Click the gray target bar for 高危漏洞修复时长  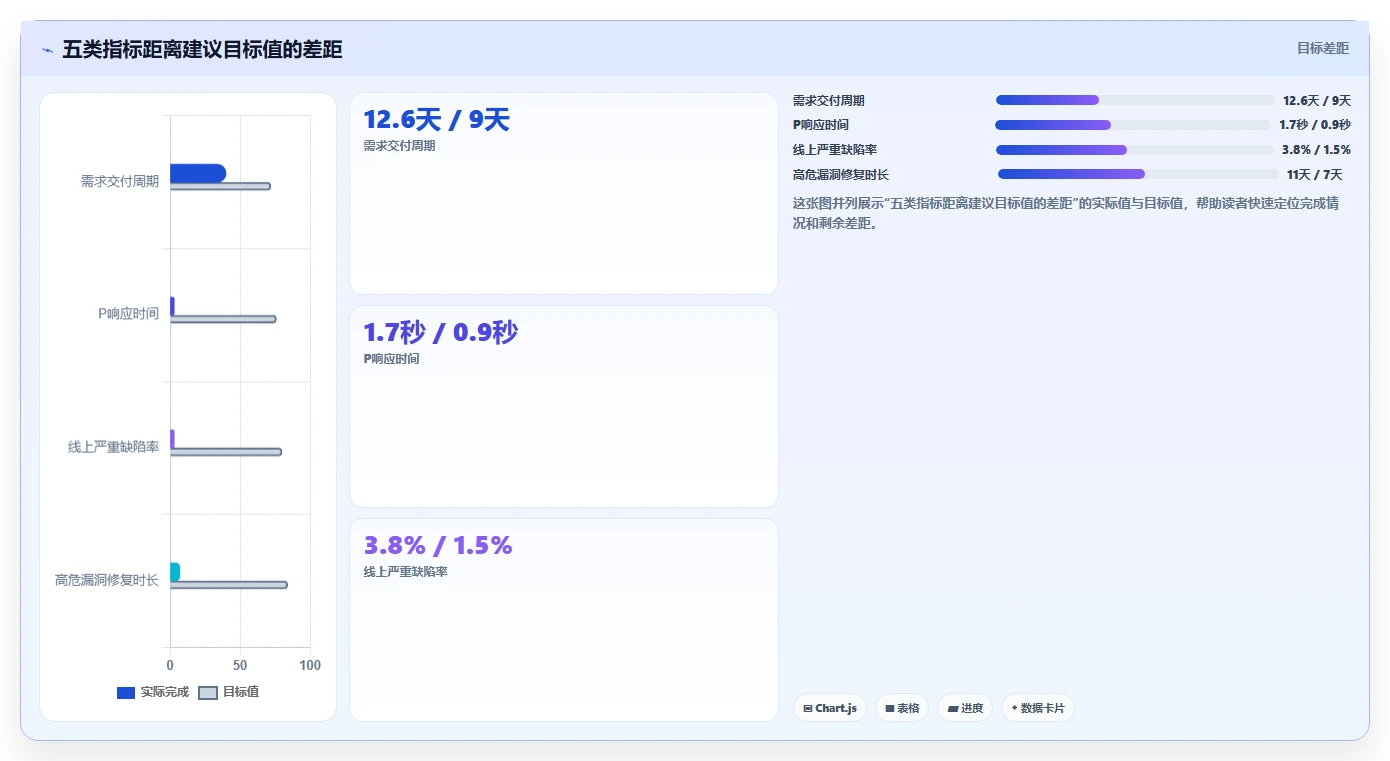pyautogui.click(x=229, y=585)
